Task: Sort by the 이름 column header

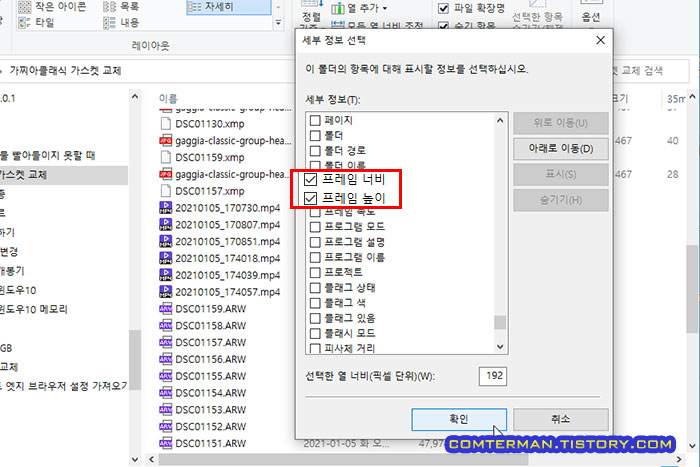Action: [x=168, y=98]
